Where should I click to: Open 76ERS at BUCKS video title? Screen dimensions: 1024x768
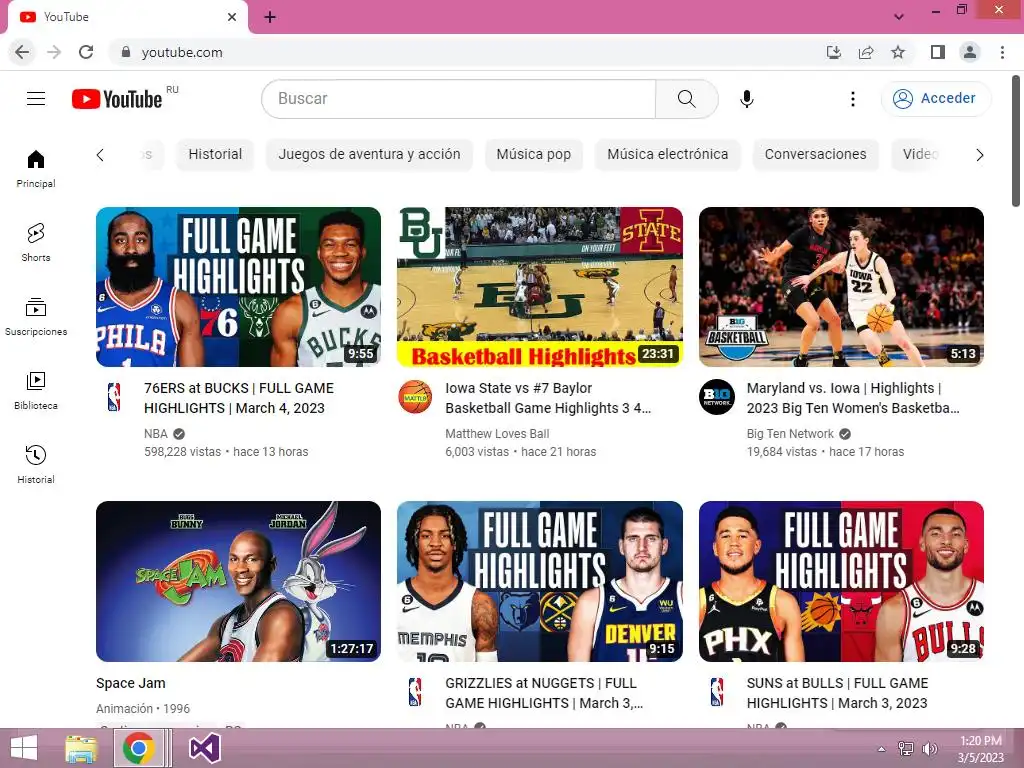click(239, 398)
